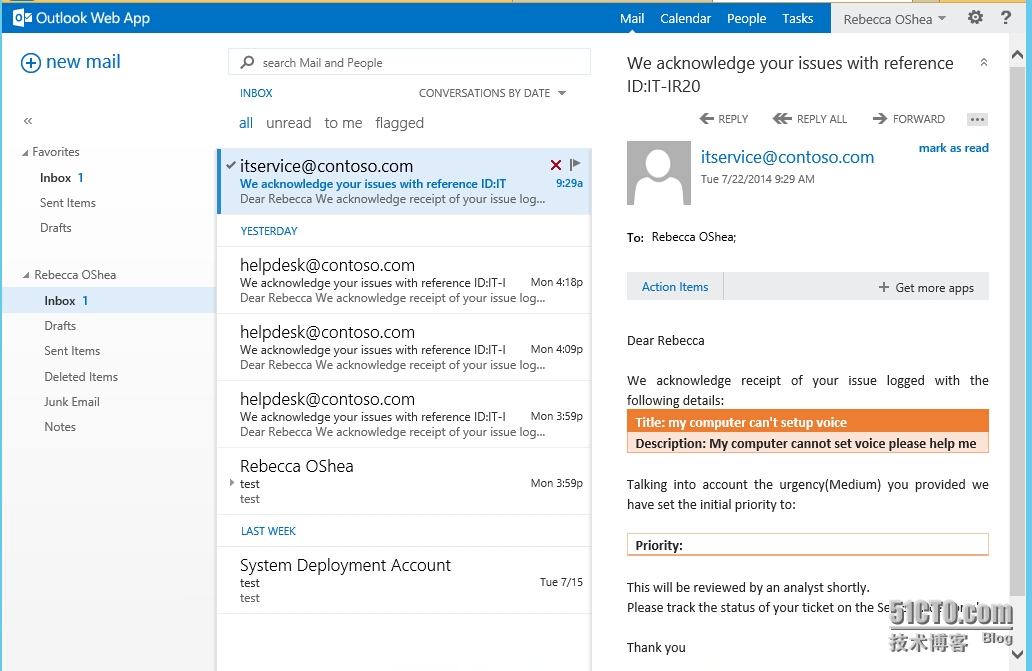Click the itservice@contoso.com sender link in reading pane
This screenshot has height=671, width=1032.
[787, 157]
